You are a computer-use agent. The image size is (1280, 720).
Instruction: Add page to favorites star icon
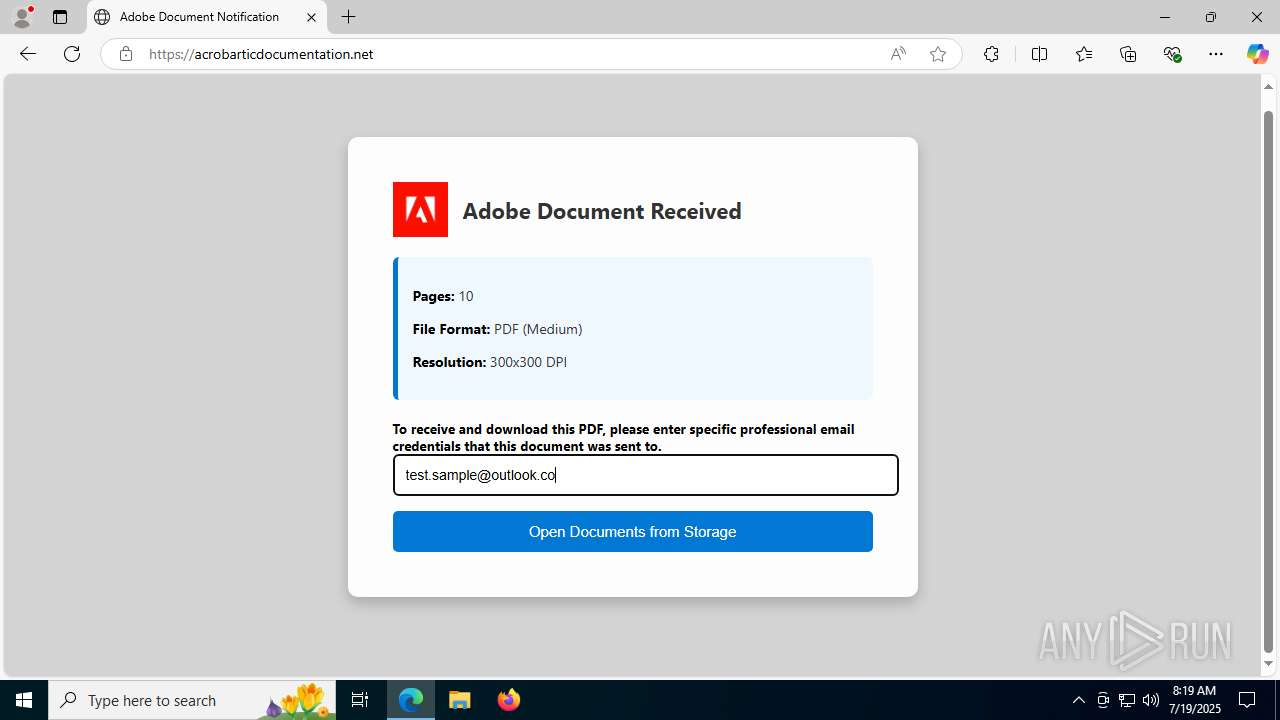(x=938, y=54)
